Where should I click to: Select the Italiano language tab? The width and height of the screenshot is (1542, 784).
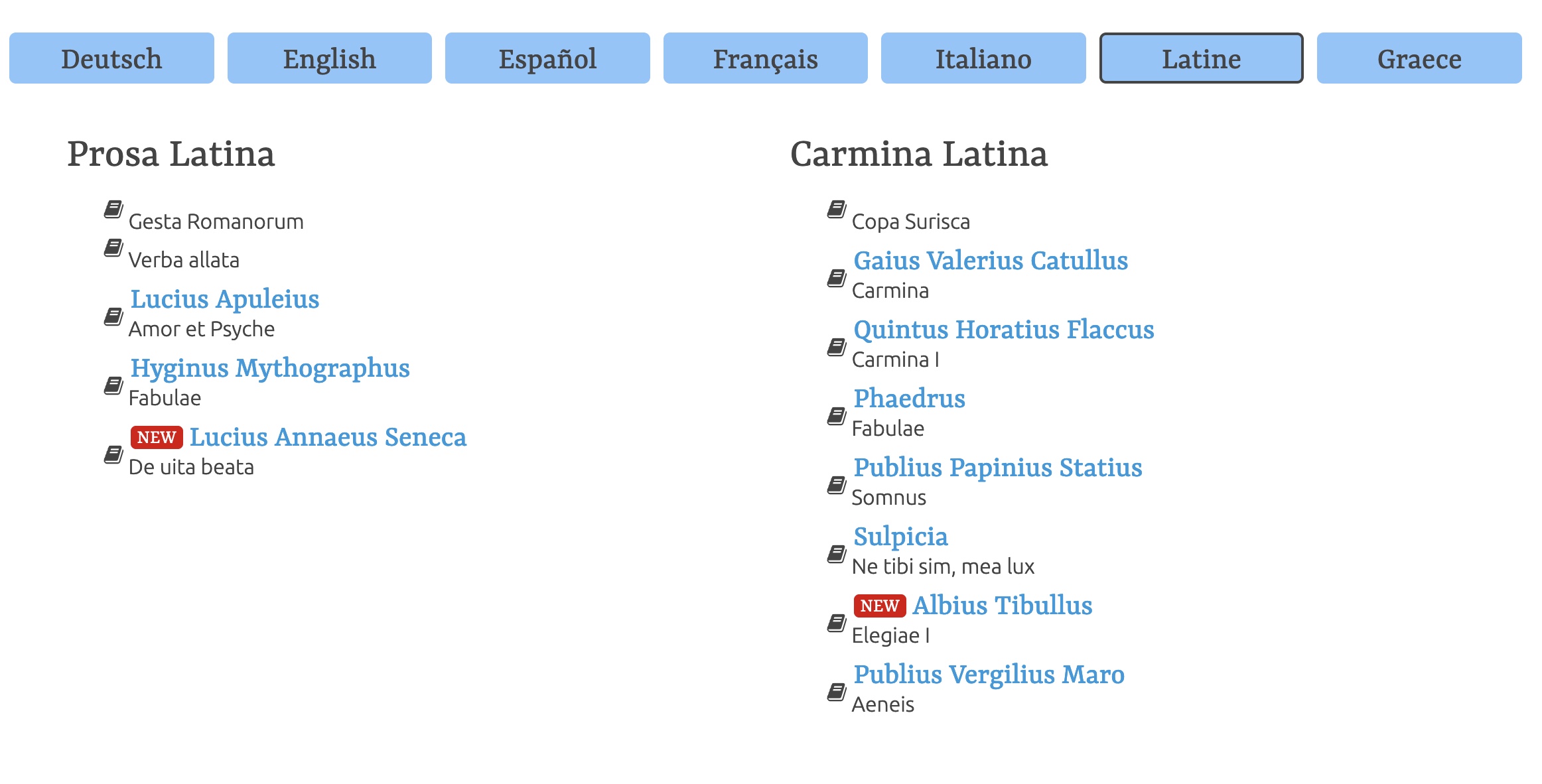tap(983, 58)
